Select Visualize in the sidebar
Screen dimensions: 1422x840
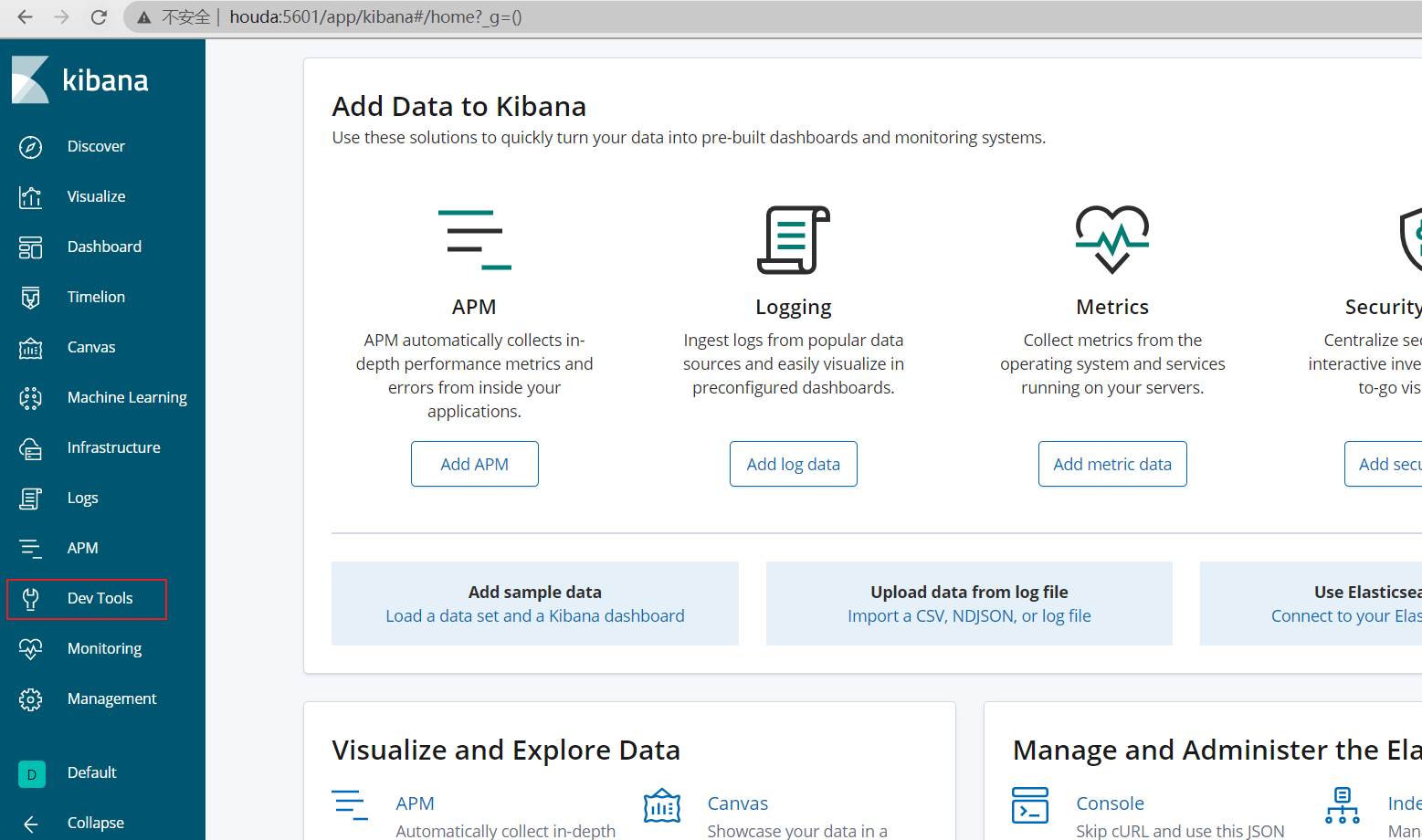[96, 196]
